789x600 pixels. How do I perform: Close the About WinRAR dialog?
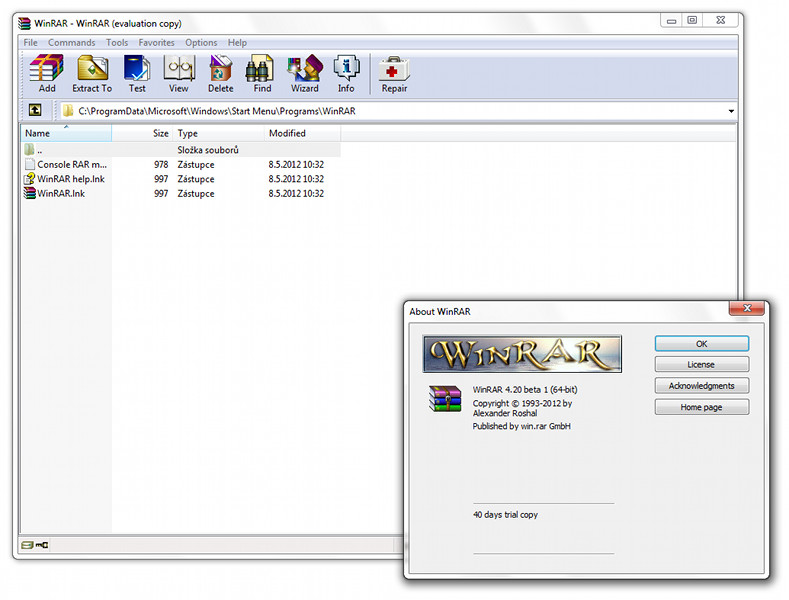pyautogui.click(x=747, y=308)
